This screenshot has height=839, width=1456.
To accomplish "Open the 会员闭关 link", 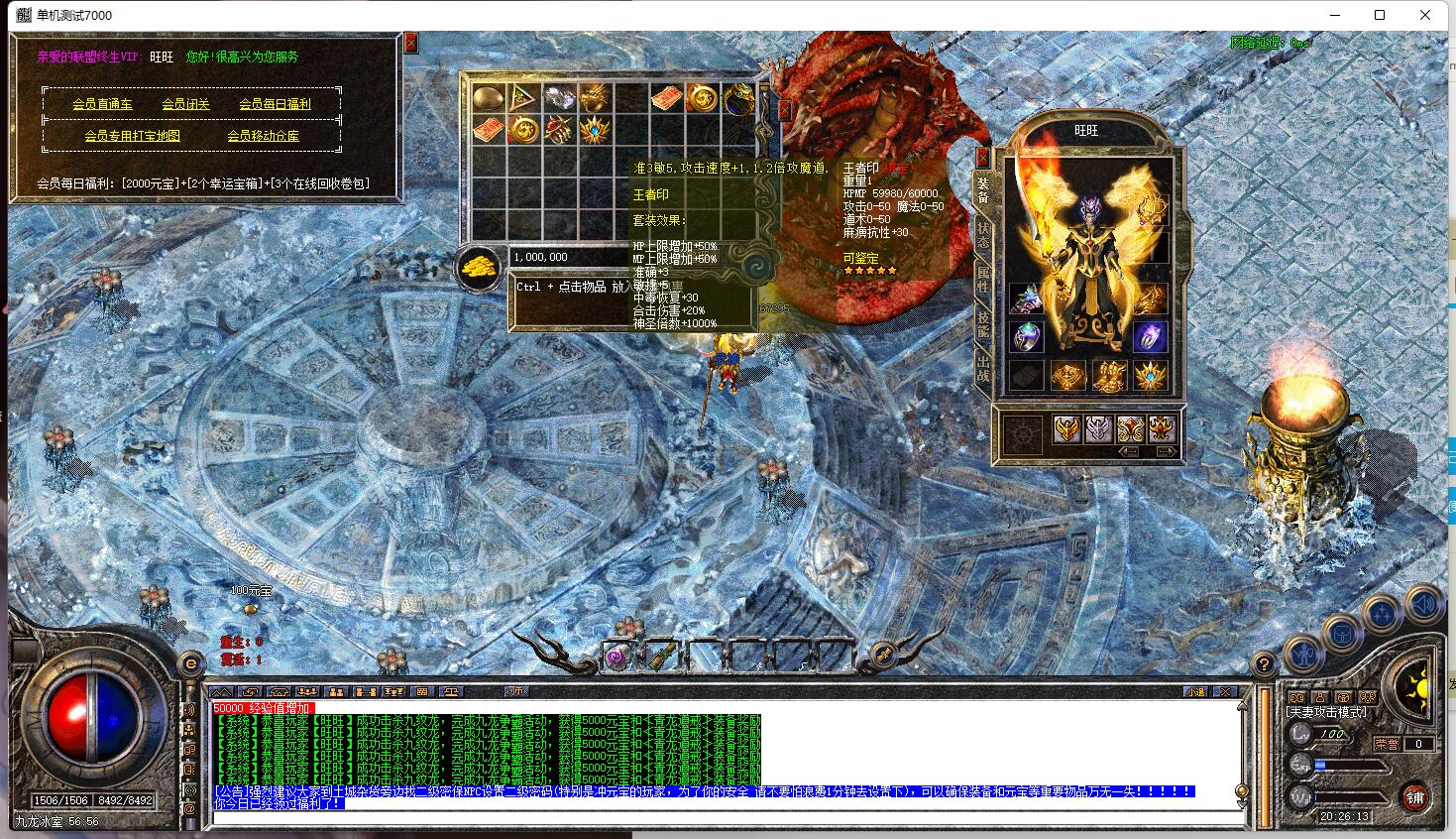I will tap(185, 104).
